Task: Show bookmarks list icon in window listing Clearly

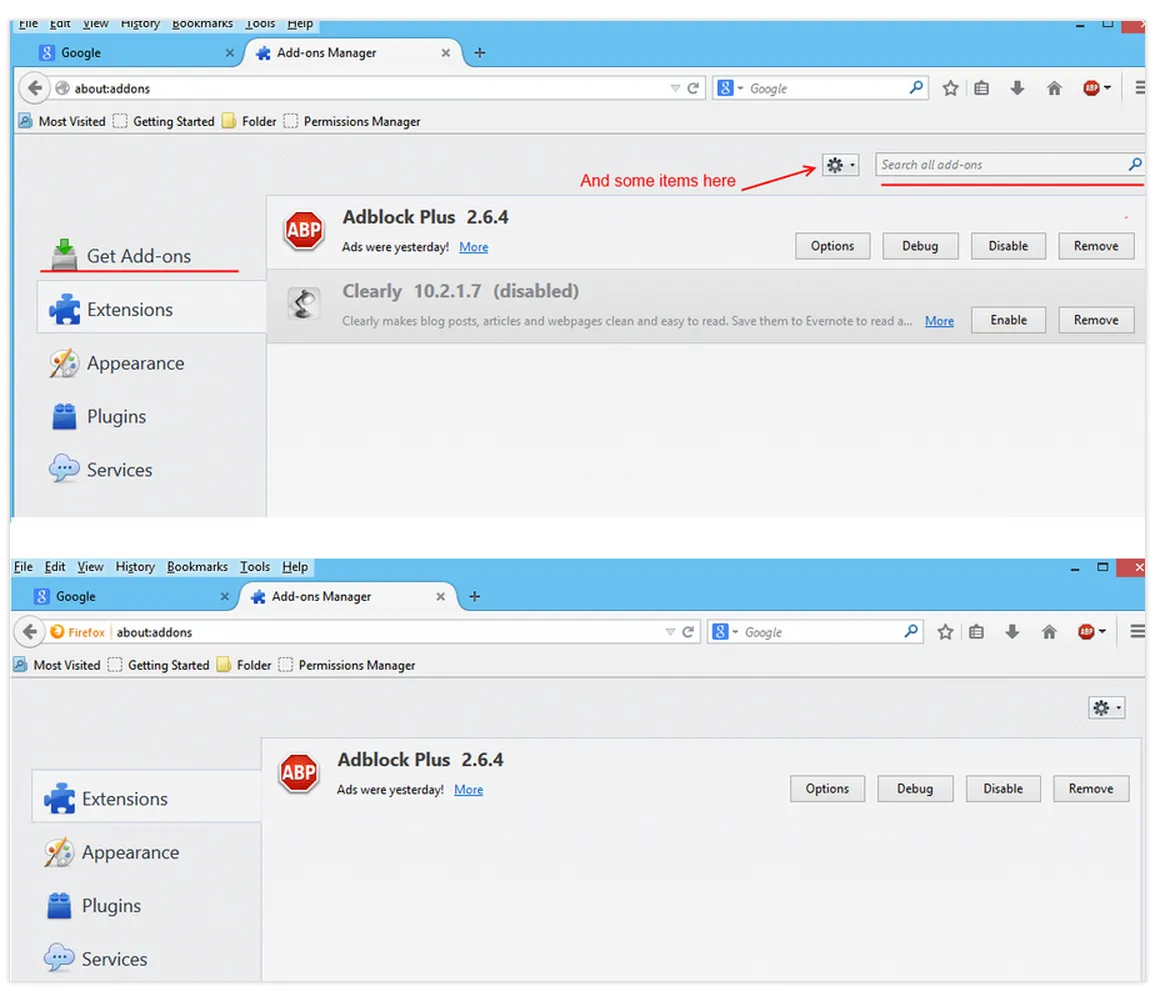Action: 981,88
